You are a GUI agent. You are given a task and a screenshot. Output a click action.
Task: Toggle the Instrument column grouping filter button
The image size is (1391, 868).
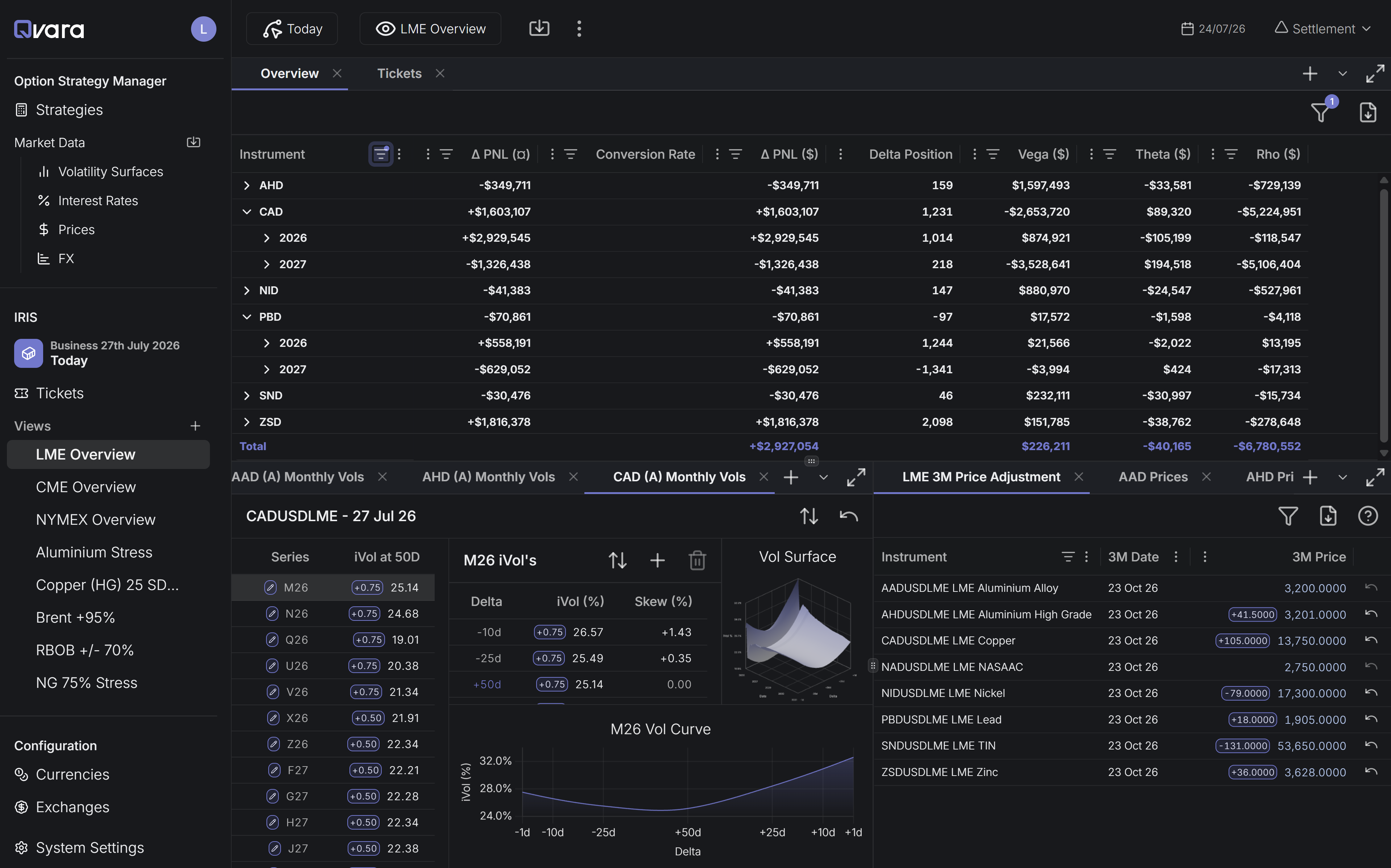[x=381, y=154]
